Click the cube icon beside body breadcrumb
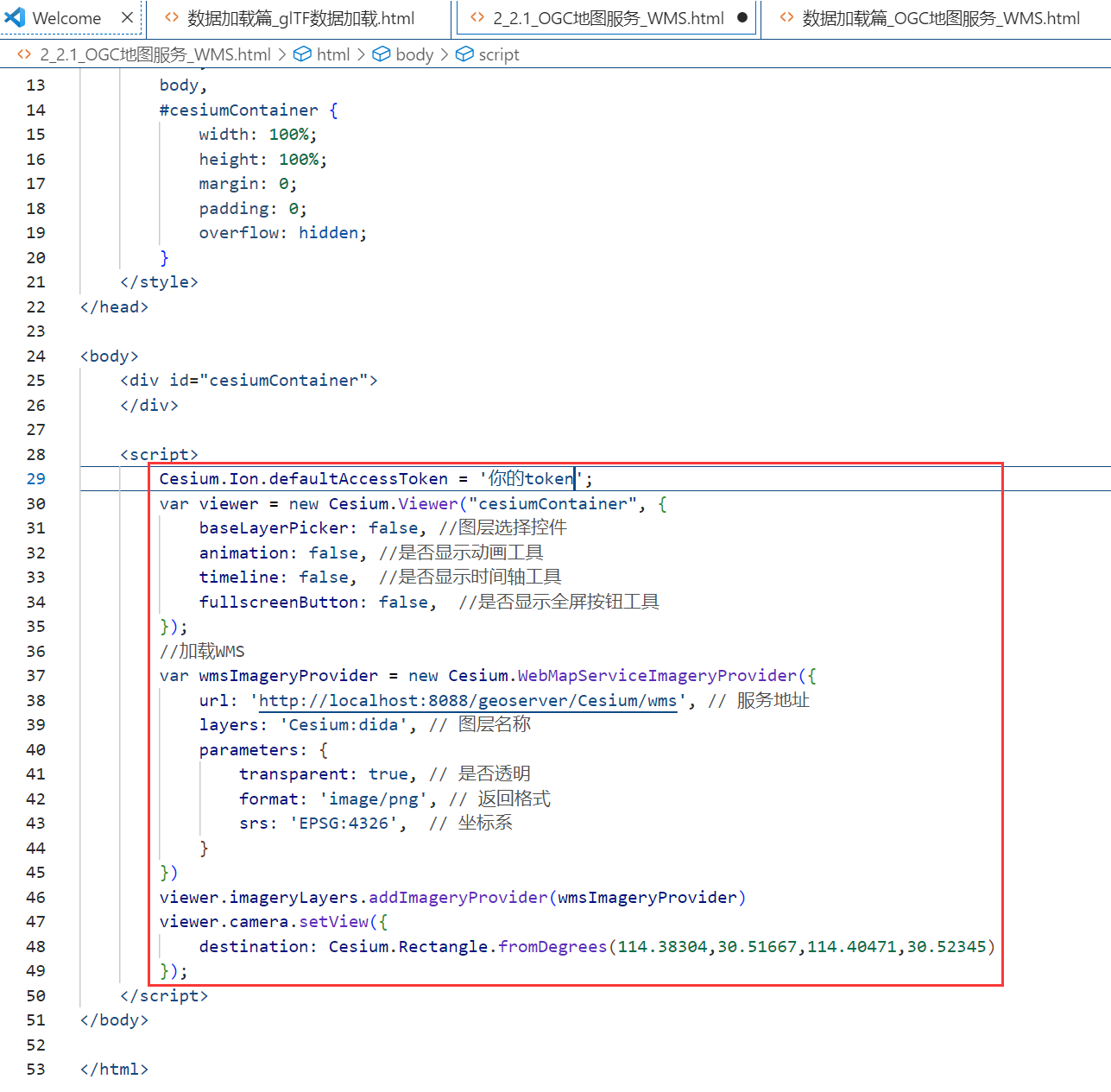This screenshot has width=1111, height=1092. 381,54
